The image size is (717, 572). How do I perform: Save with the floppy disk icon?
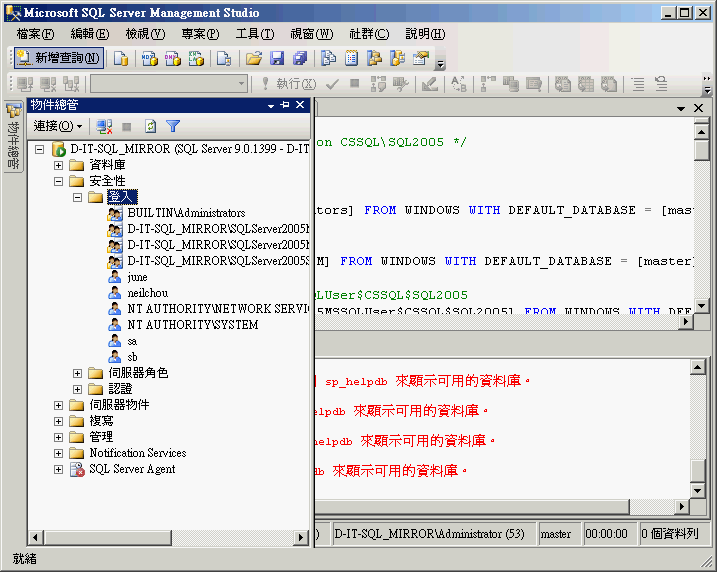277,58
